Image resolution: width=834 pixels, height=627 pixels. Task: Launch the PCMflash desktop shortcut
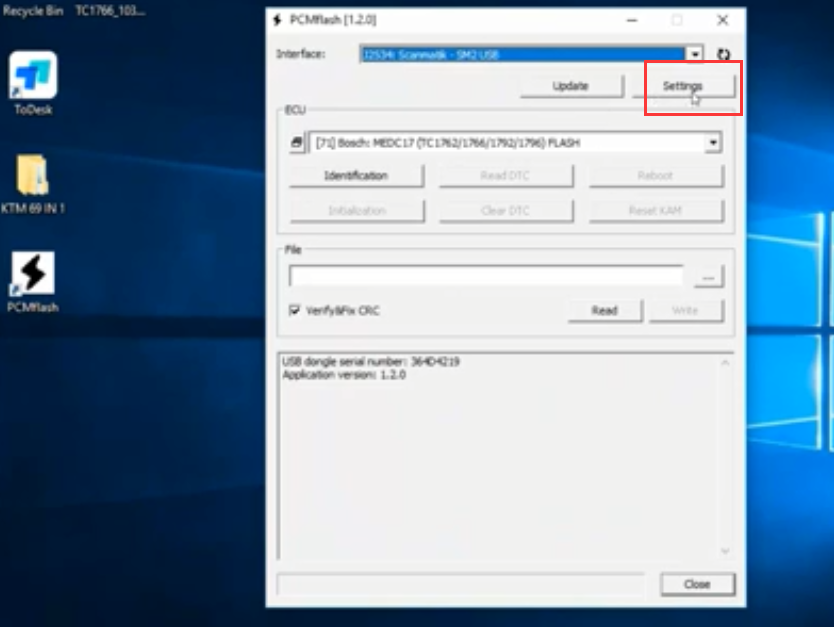tap(33, 282)
